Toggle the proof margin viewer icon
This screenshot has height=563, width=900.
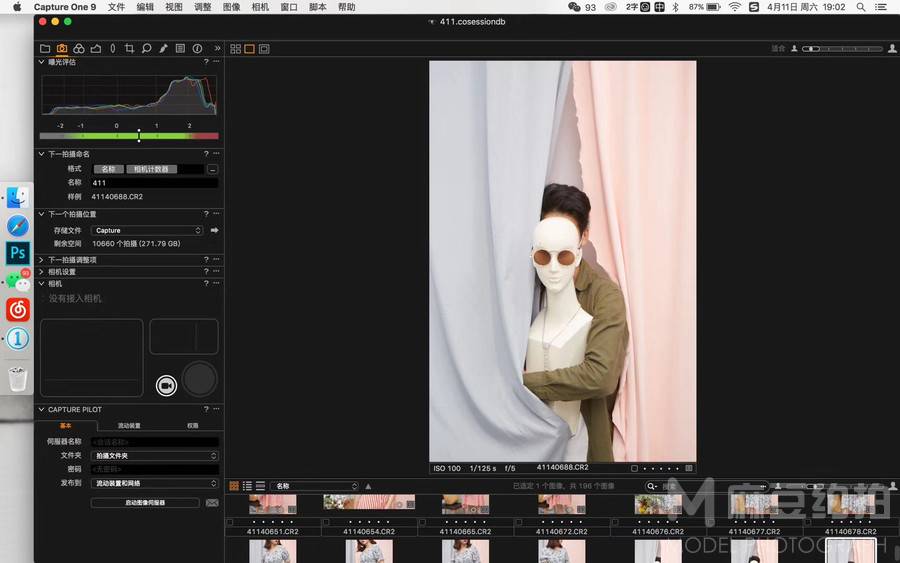264,49
